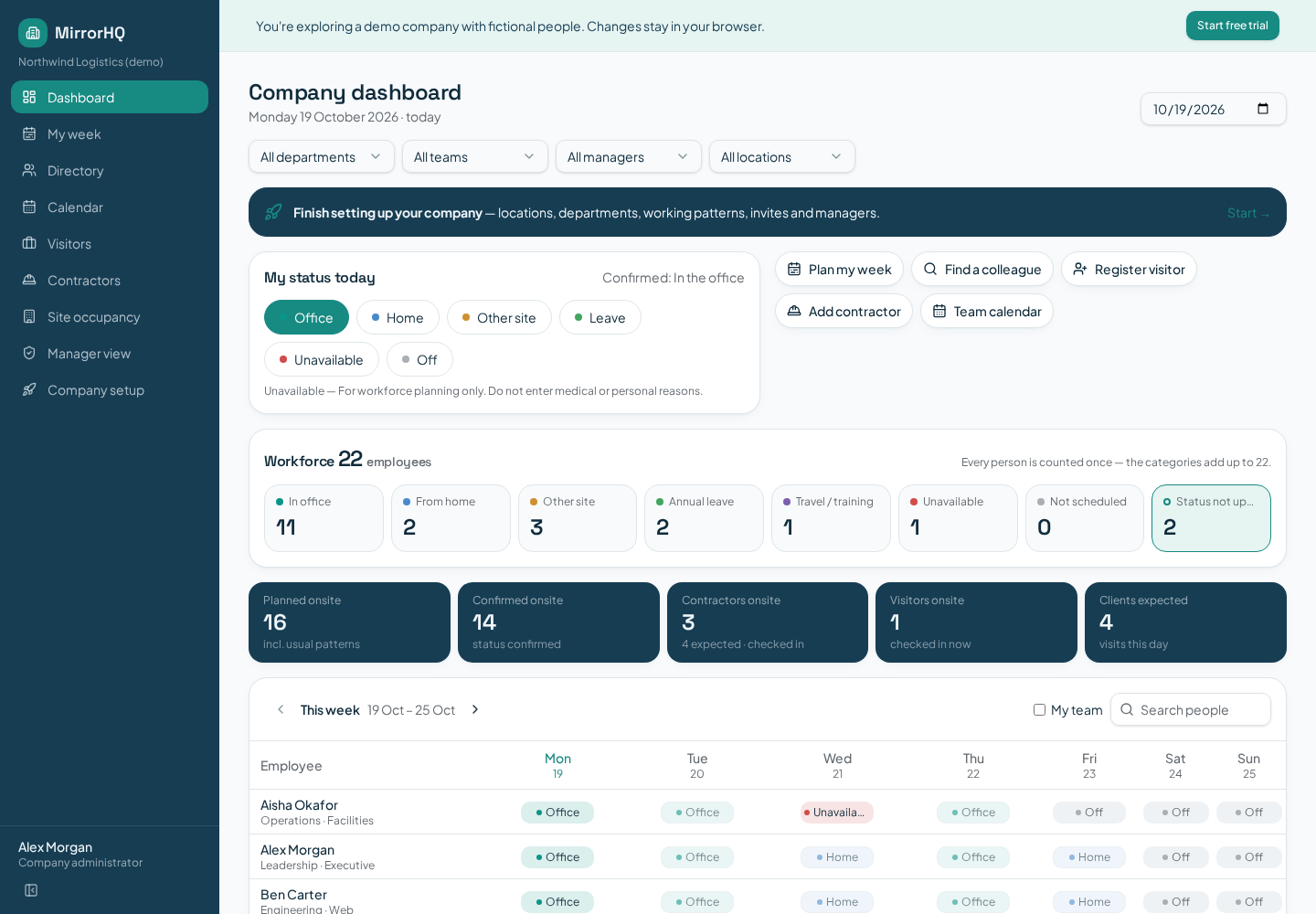Select the From home workforce card
This screenshot has height=914, width=1316.
[x=451, y=518]
